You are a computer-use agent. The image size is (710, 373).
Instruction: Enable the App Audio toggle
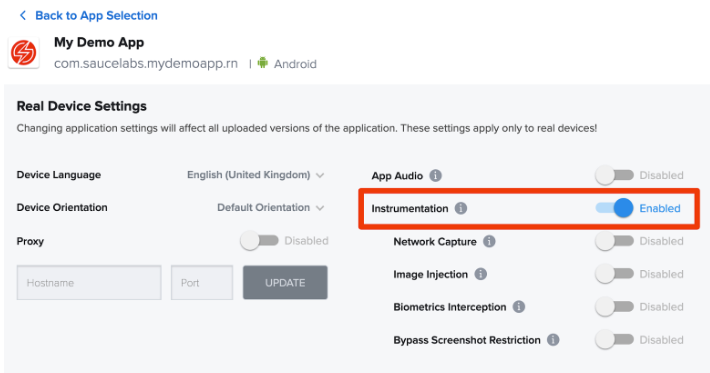614,175
